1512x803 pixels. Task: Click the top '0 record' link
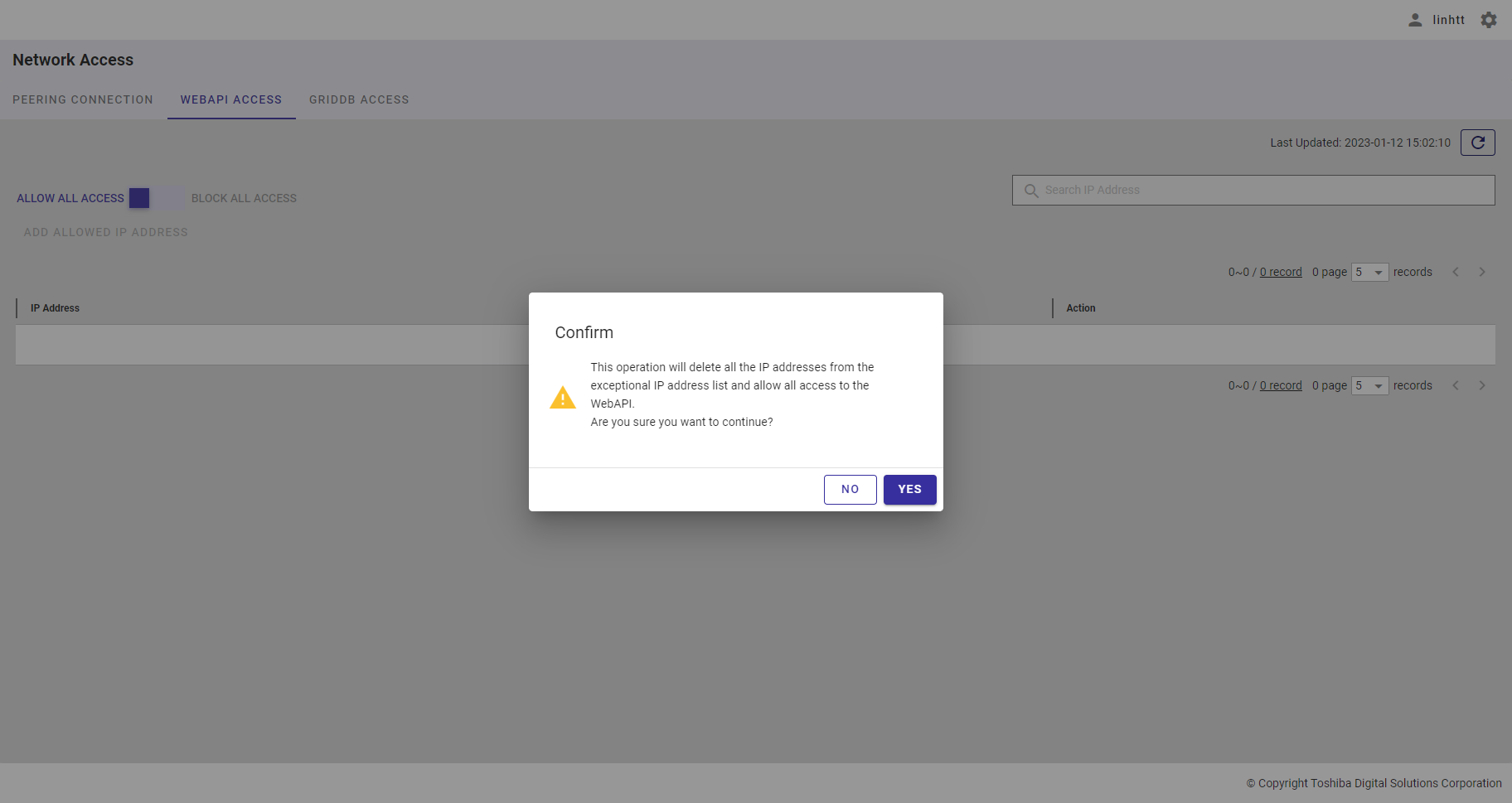click(1281, 272)
